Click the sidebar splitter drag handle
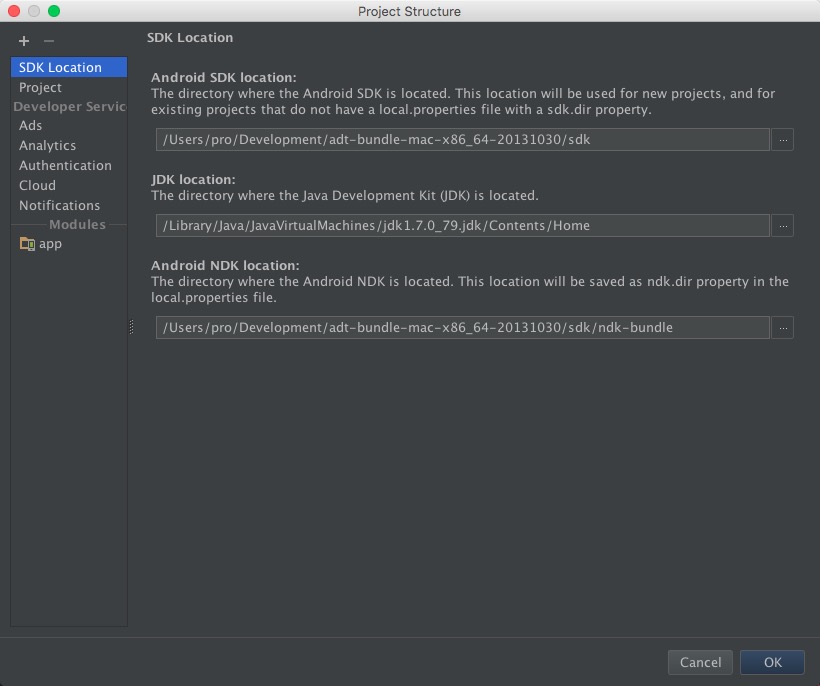This screenshot has height=686, width=820. (131, 327)
